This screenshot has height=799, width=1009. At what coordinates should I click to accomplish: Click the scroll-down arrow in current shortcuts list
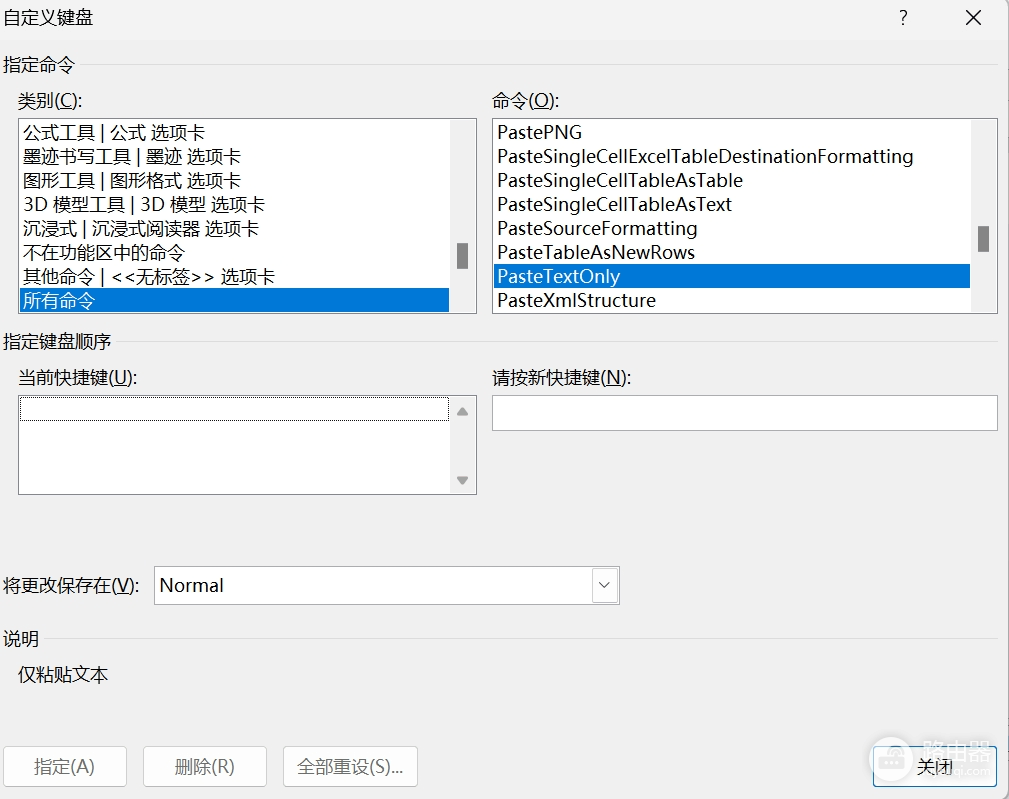[462, 480]
